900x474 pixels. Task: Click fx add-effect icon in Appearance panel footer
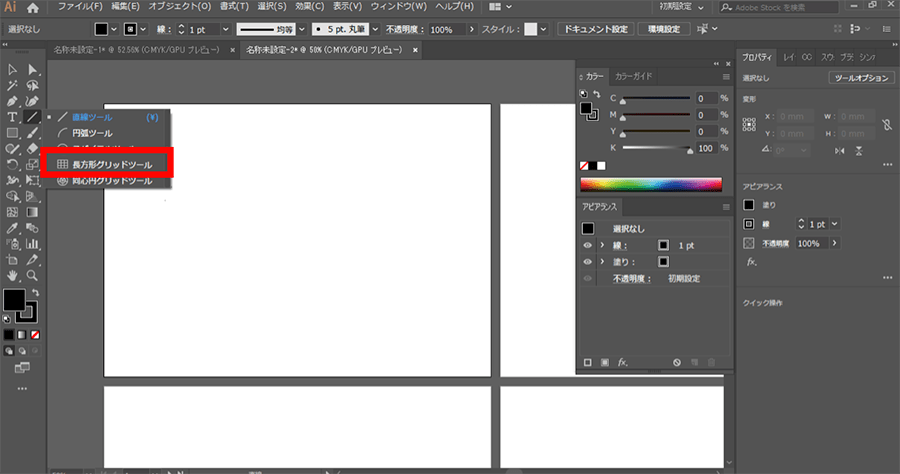pyautogui.click(x=623, y=363)
